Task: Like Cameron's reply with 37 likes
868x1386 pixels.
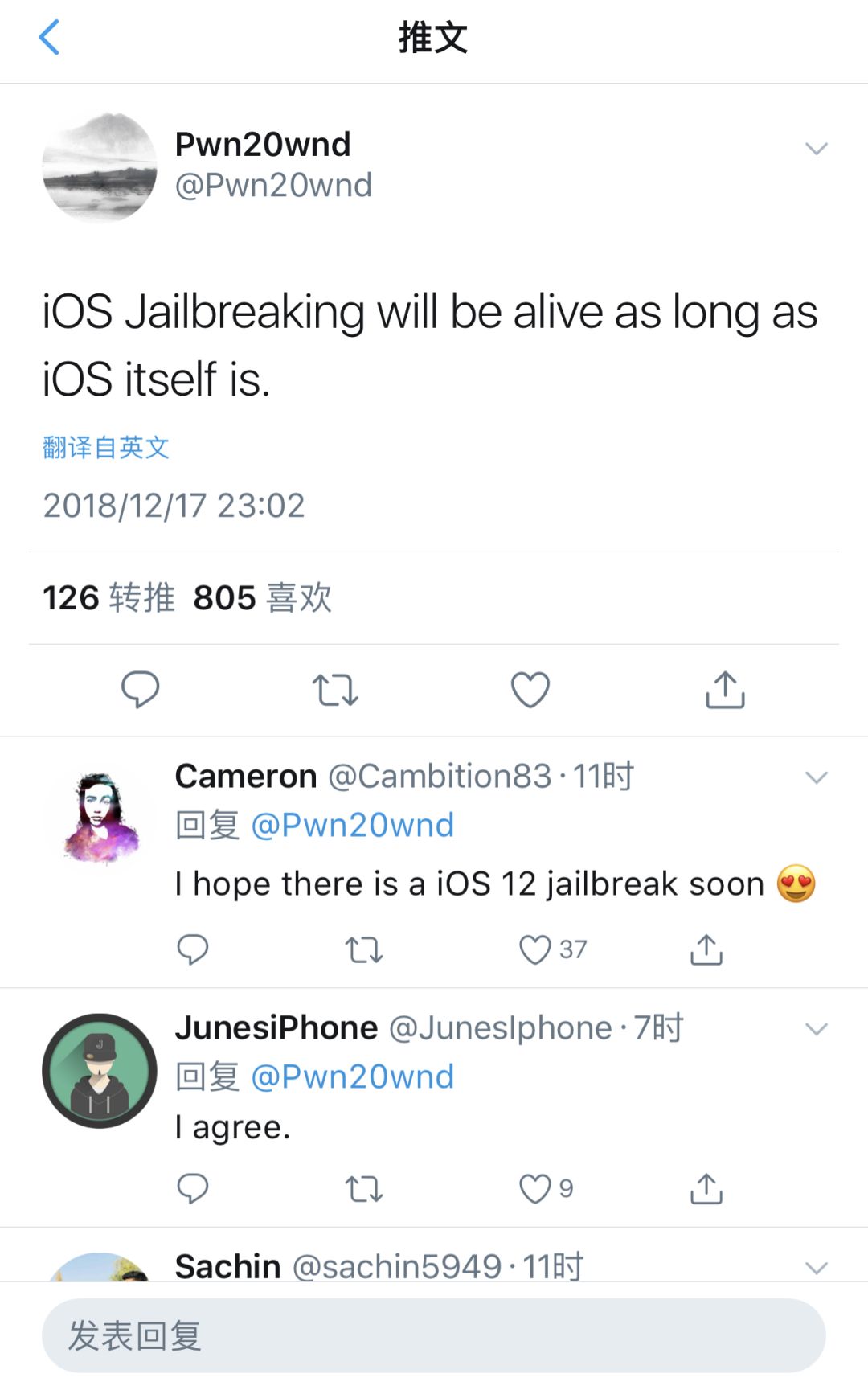Action: click(x=553, y=949)
